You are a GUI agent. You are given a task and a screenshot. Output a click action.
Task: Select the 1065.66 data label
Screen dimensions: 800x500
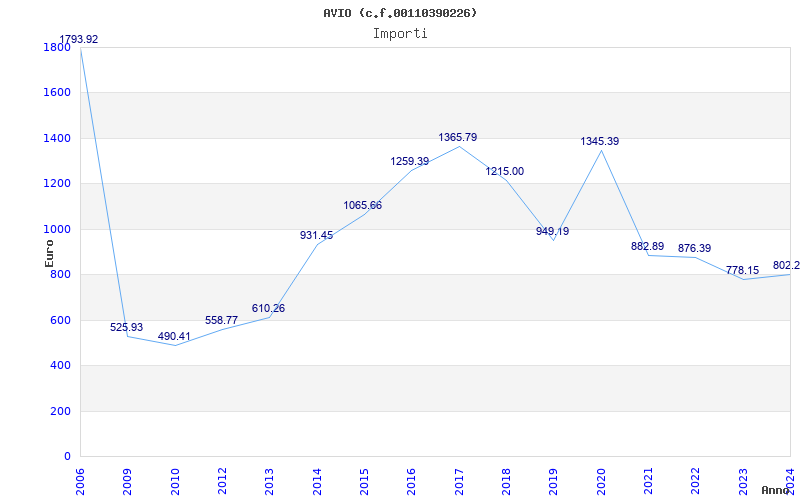(x=363, y=205)
